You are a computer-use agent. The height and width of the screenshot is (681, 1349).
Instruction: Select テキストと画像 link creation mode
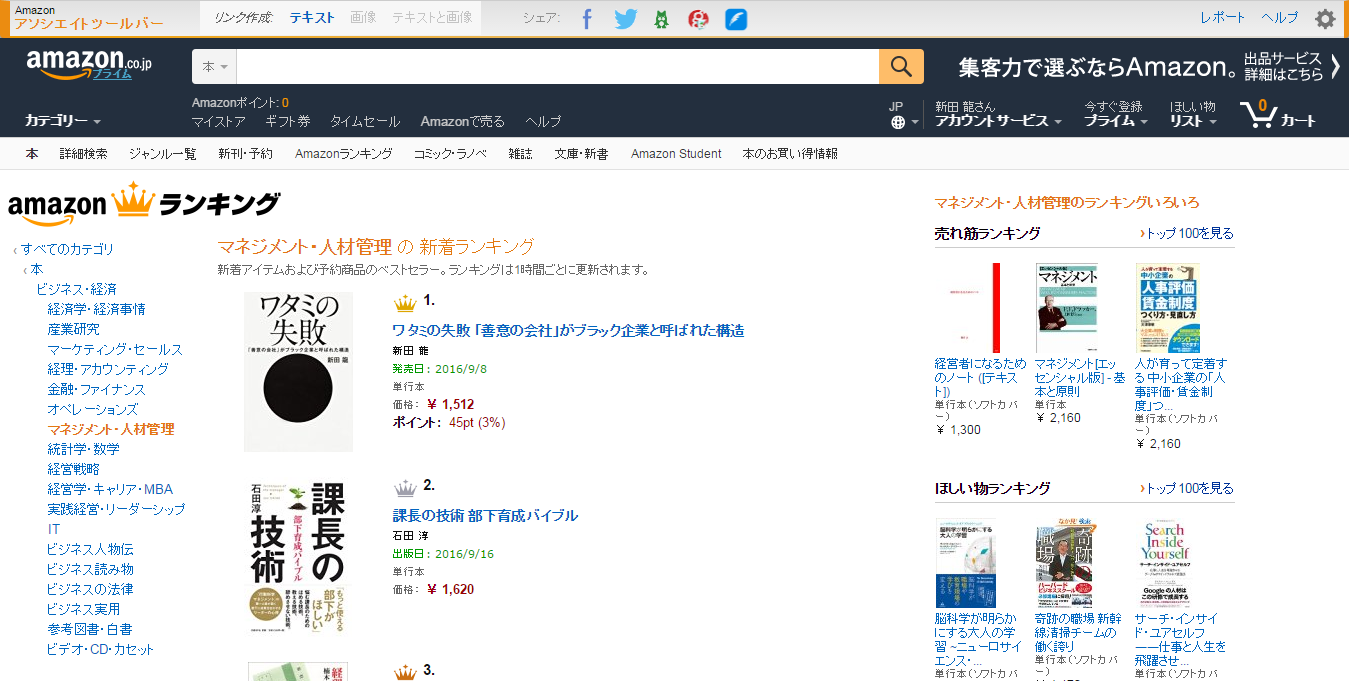point(432,17)
